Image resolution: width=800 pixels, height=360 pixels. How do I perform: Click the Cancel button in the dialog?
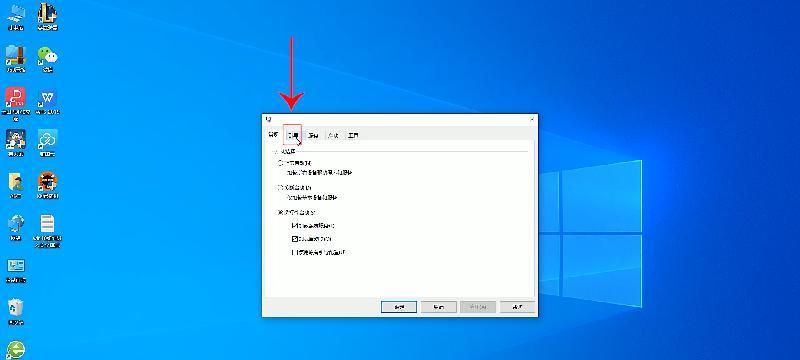click(439, 307)
